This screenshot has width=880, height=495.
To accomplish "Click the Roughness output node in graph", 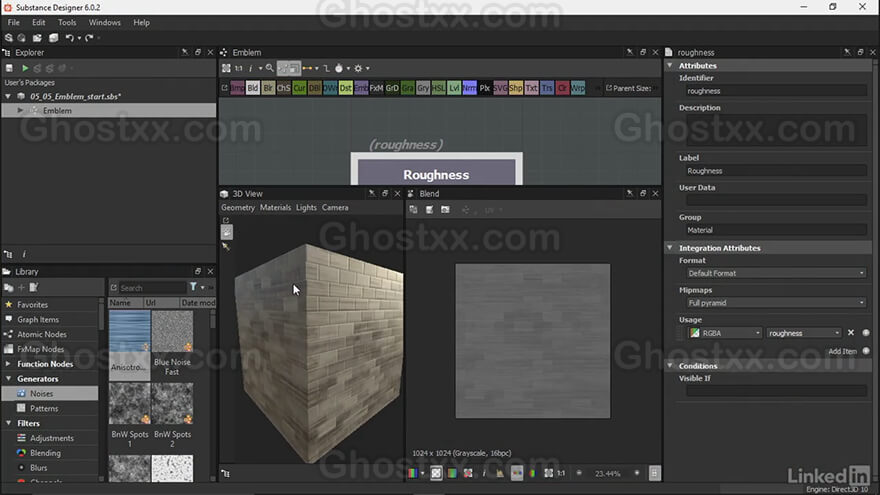I will coord(437,169).
